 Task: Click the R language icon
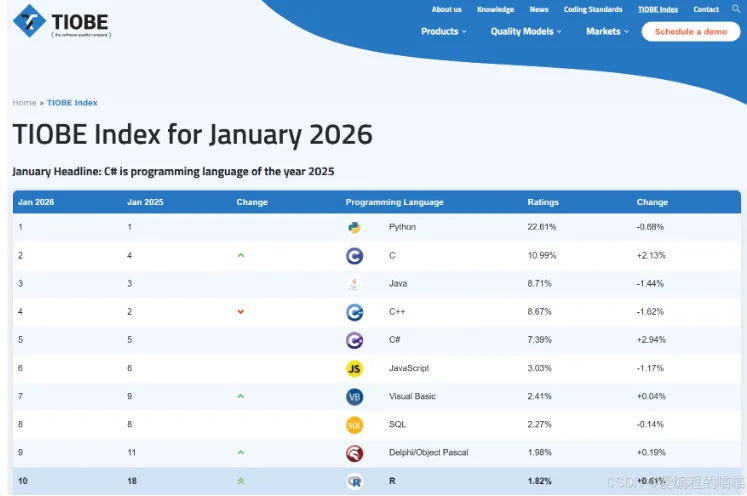[354, 481]
